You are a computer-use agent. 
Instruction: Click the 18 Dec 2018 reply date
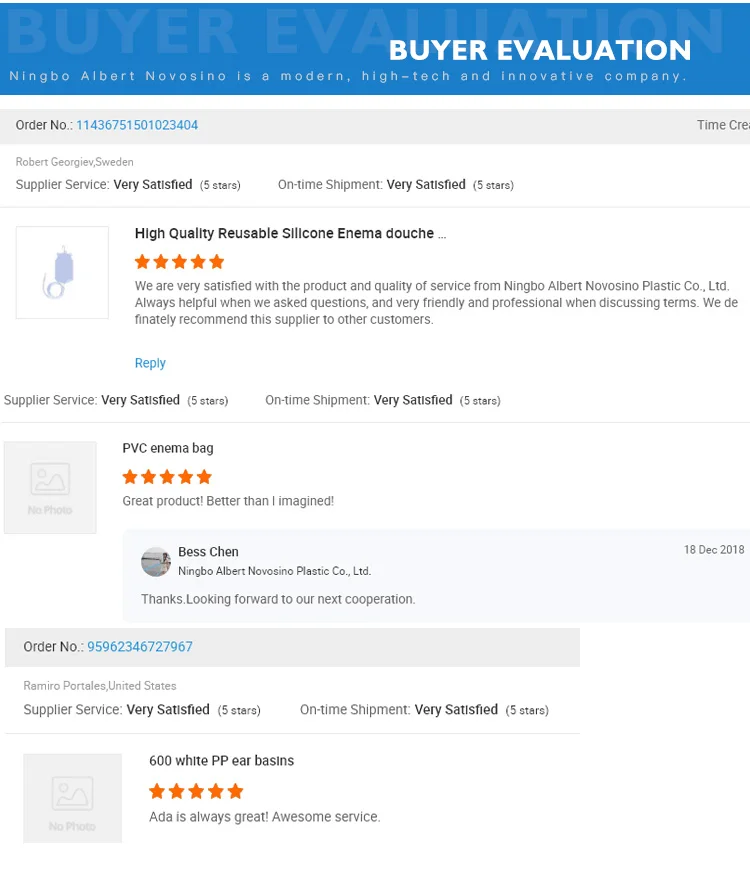click(x=714, y=550)
